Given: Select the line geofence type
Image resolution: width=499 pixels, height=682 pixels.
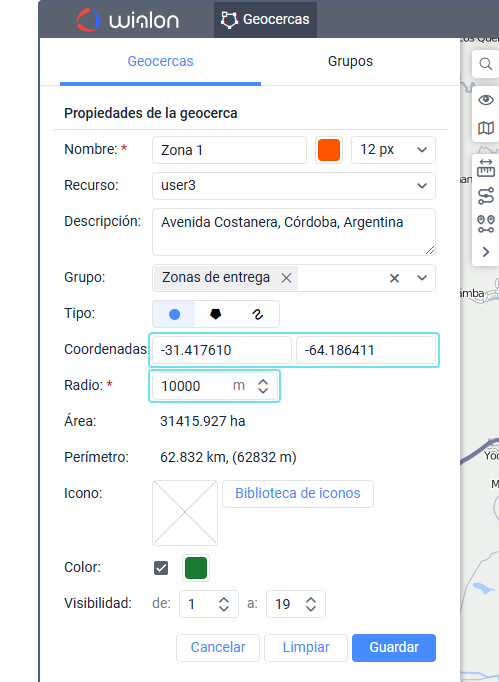Looking at the screenshot, I should click(257, 314).
